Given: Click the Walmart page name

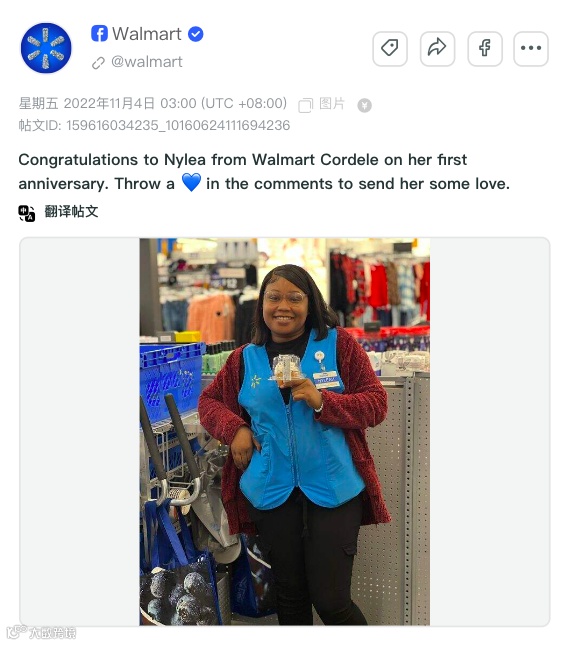Looking at the screenshot, I should tap(146, 33).
